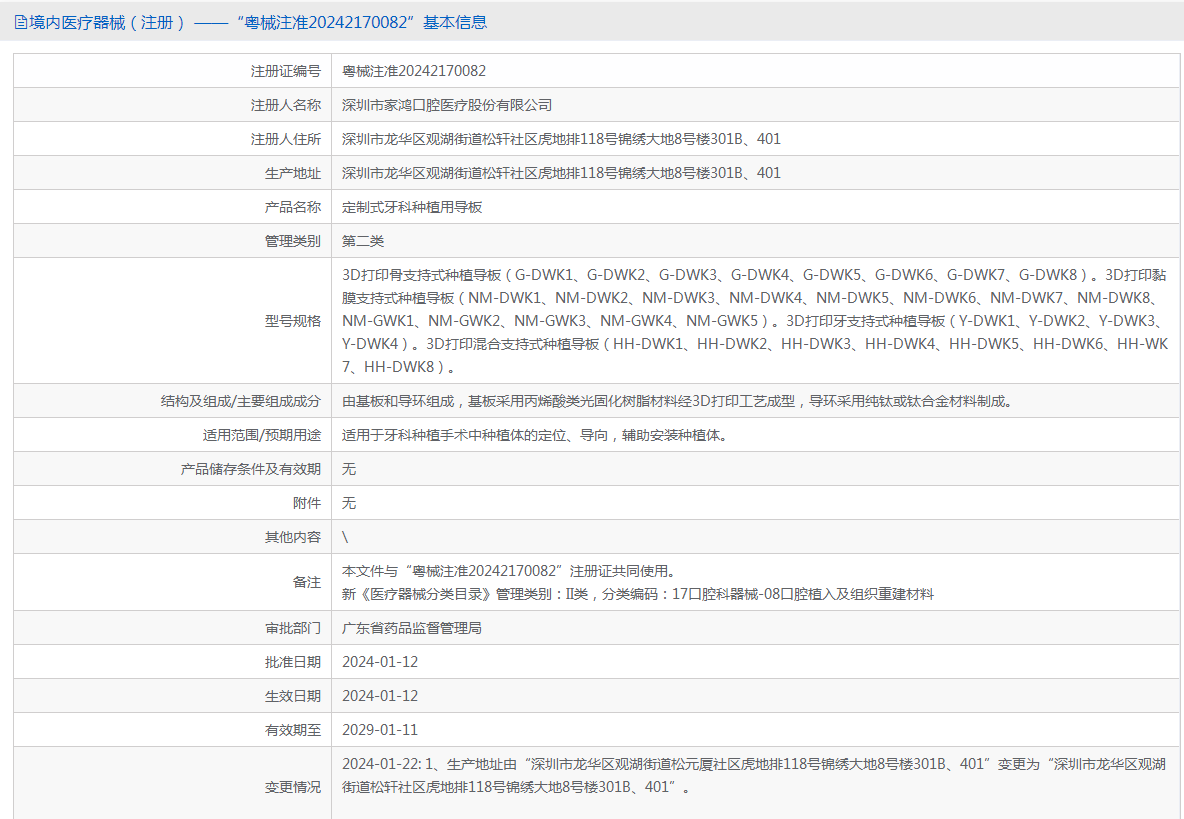Click the 变更情况 change record text
Image resolution: width=1184 pixels, height=819 pixels.
(x=753, y=776)
